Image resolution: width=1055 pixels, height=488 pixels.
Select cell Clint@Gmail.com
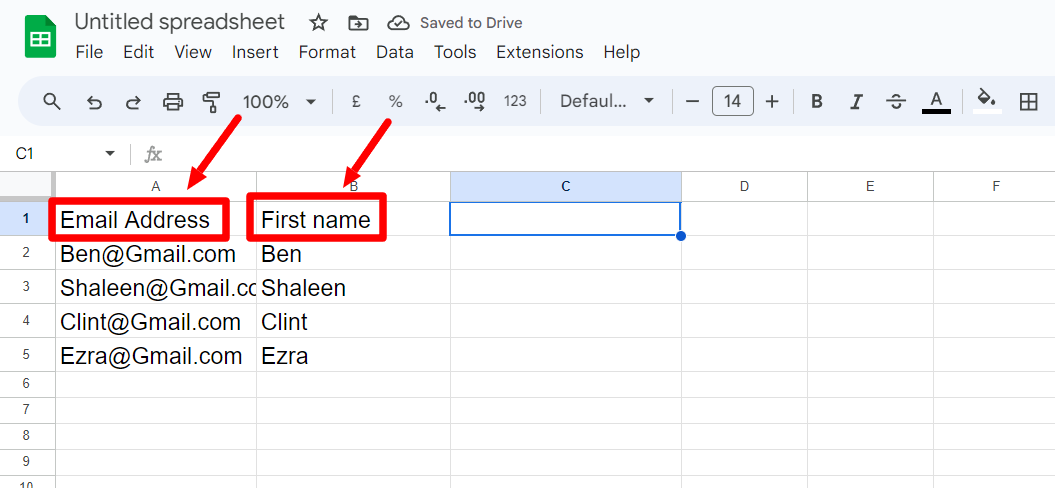pos(156,321)
